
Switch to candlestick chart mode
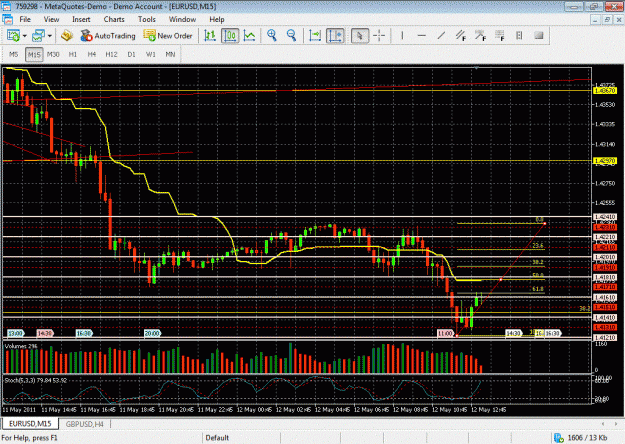coord(230,36)
